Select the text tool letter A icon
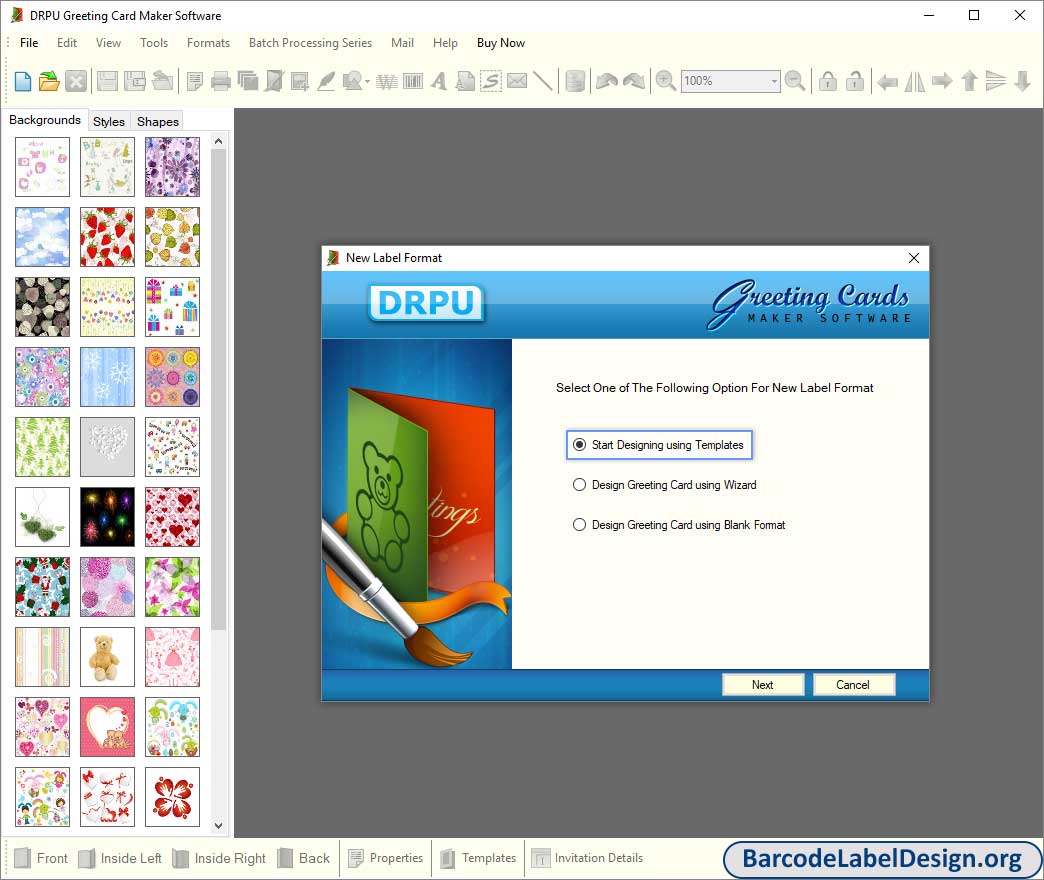 (439, 81)
